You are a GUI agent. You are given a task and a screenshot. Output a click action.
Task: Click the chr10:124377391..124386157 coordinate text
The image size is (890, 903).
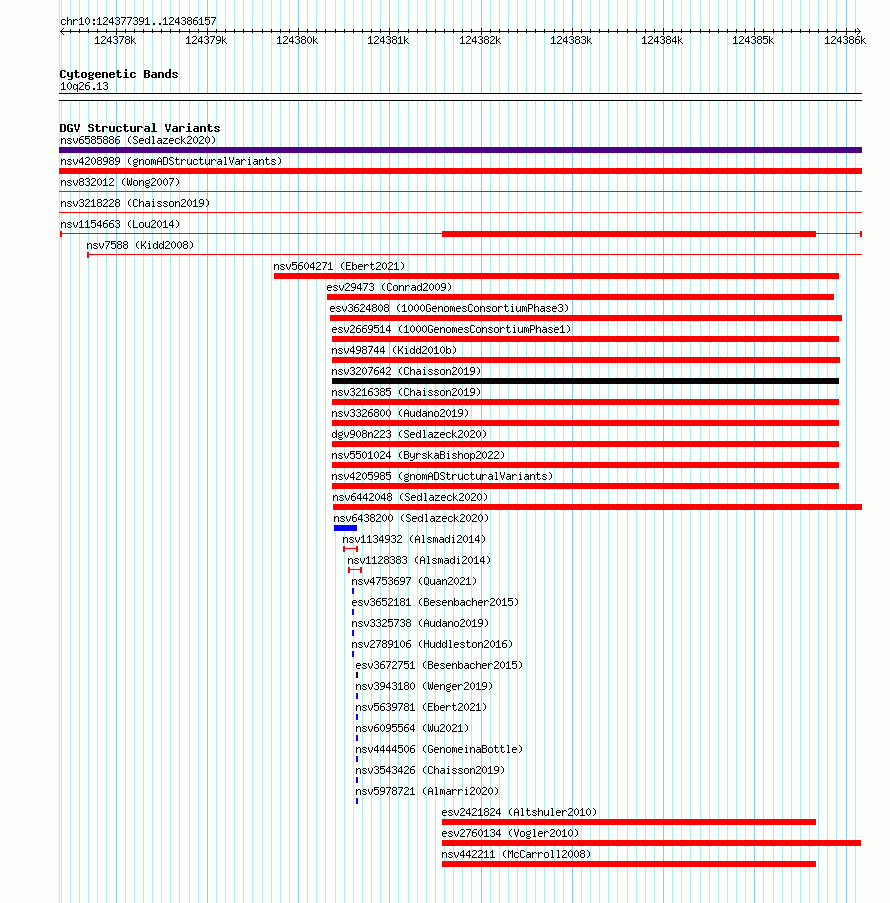point(138,21)
